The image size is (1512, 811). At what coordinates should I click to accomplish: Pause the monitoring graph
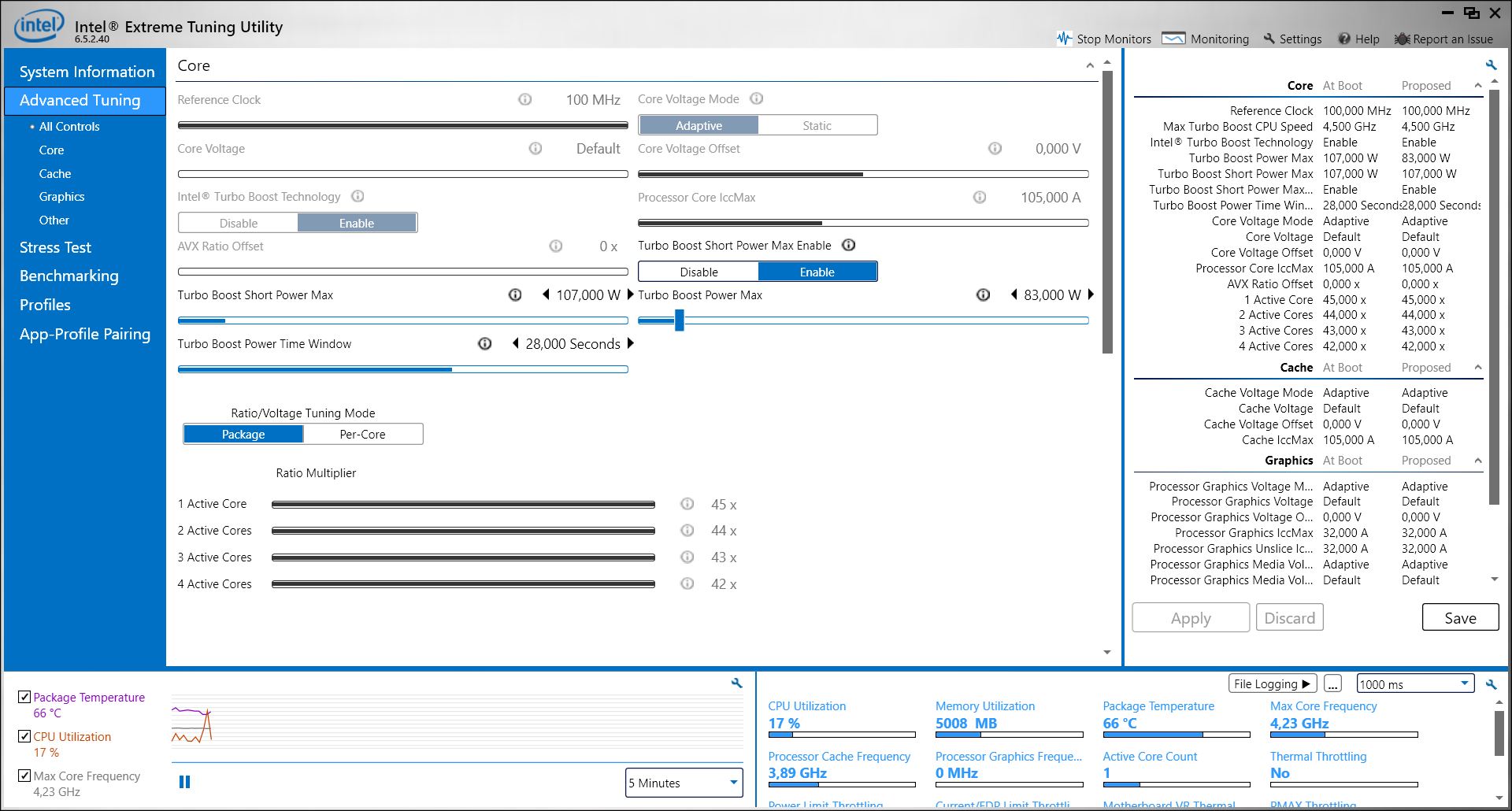pos(184,782)
